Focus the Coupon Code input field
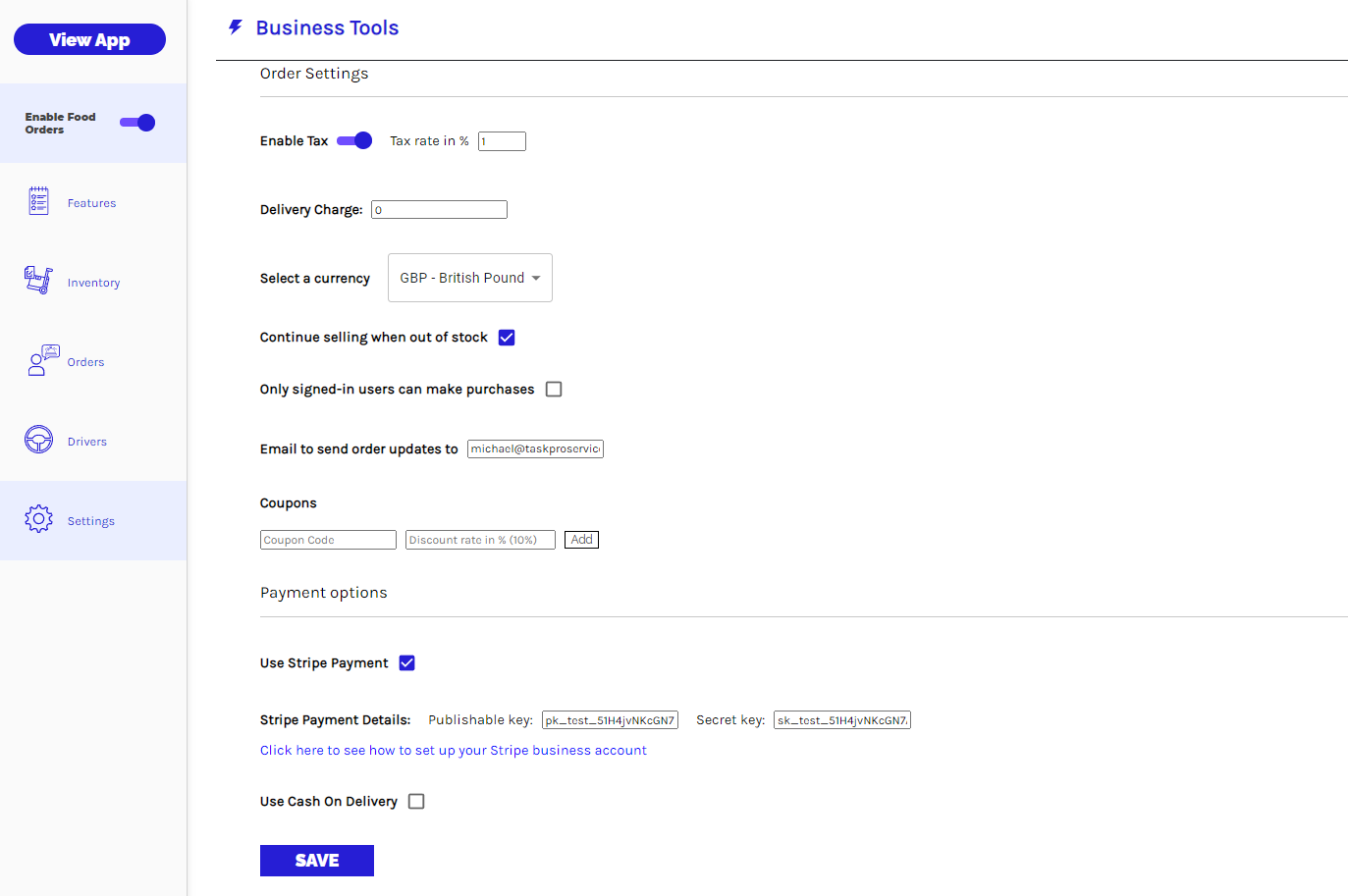This screenshot has height=896, width=1348. coord(328,540)
